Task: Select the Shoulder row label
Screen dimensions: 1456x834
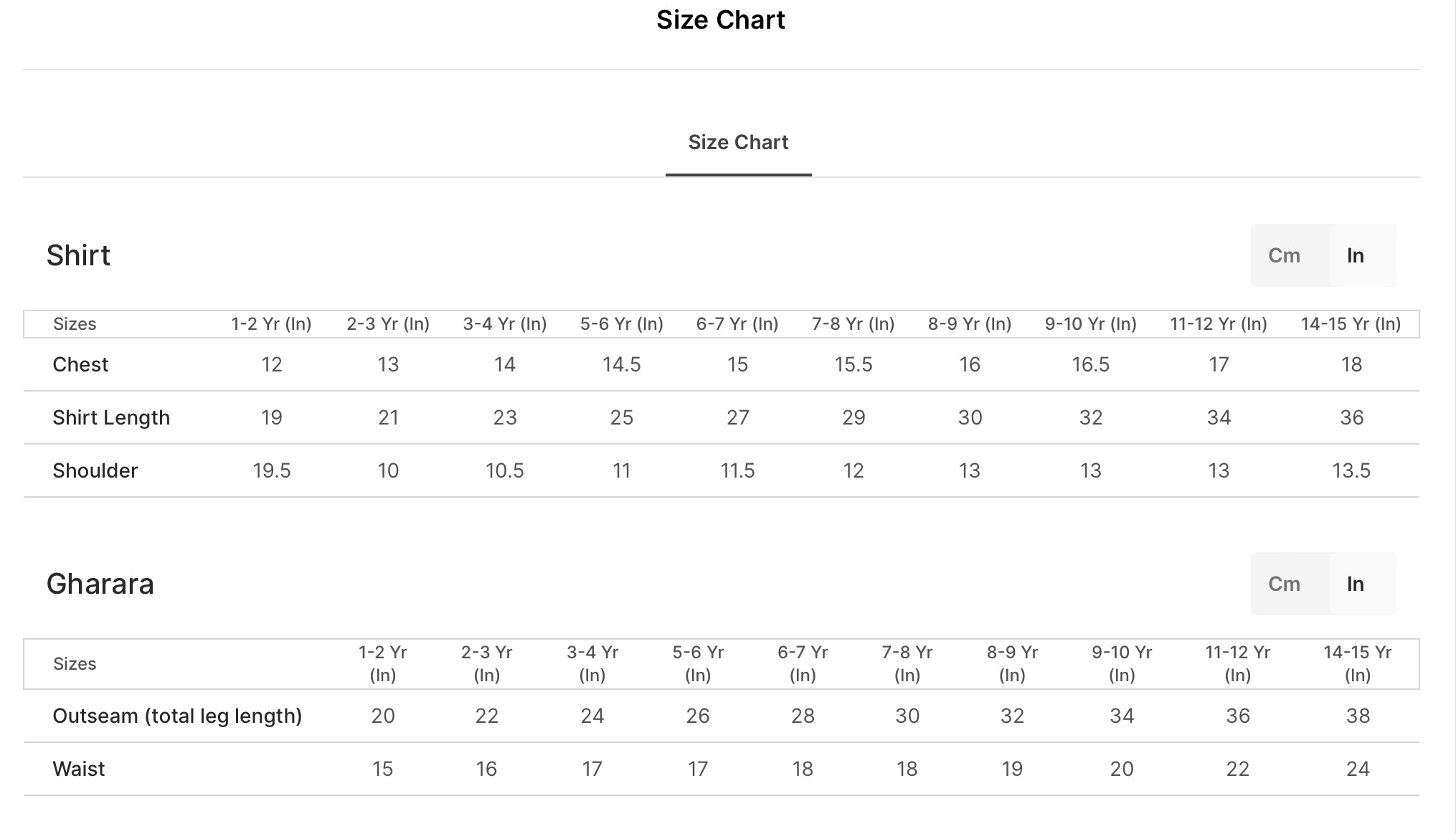Action: click(x=95, y=470)
